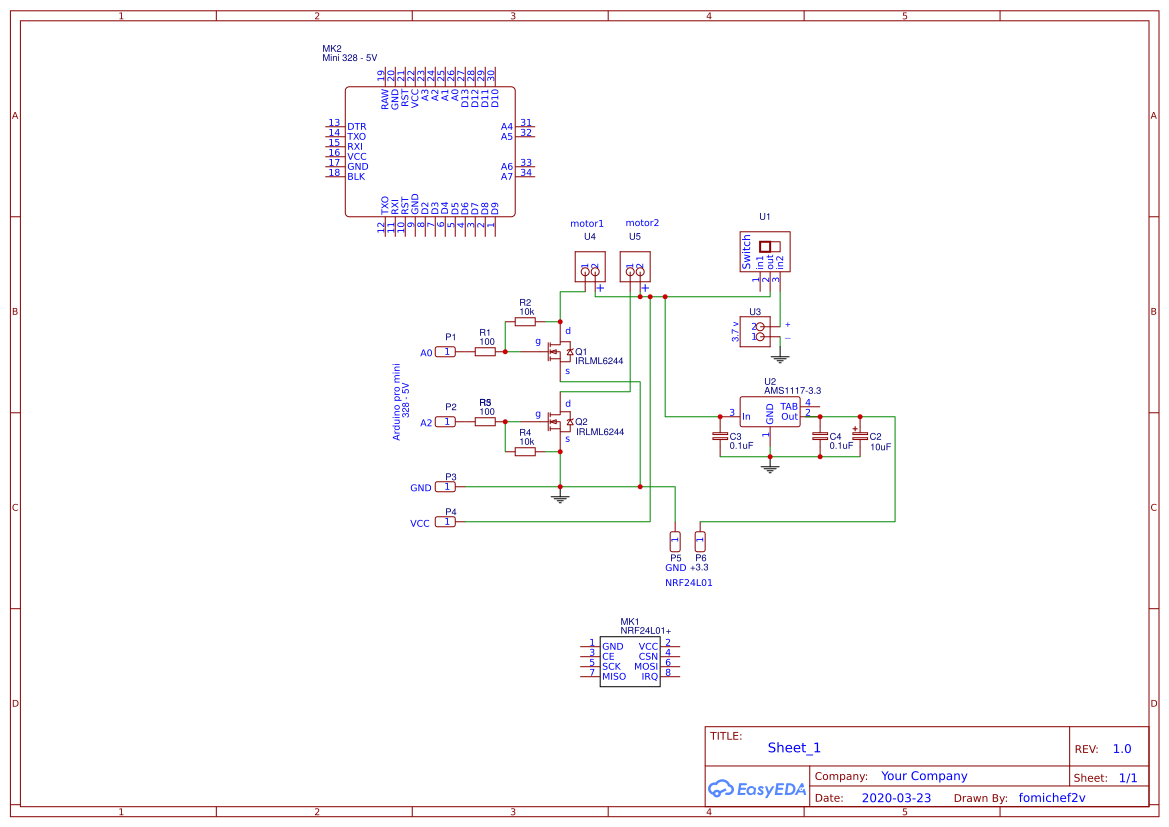Image resolution: width=1169 pixels, height=827 pixels.
Task: Toggle the U1 Switch component
Action: [766, 250]
